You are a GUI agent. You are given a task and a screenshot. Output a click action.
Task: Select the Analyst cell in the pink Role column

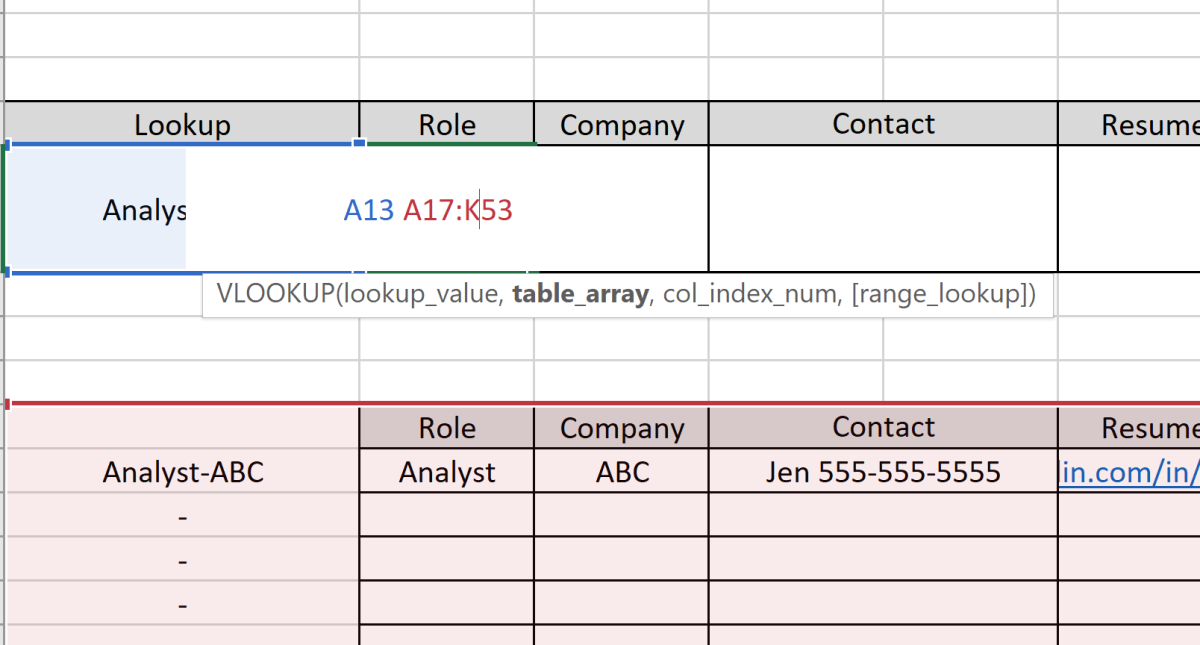click(446, 472)
